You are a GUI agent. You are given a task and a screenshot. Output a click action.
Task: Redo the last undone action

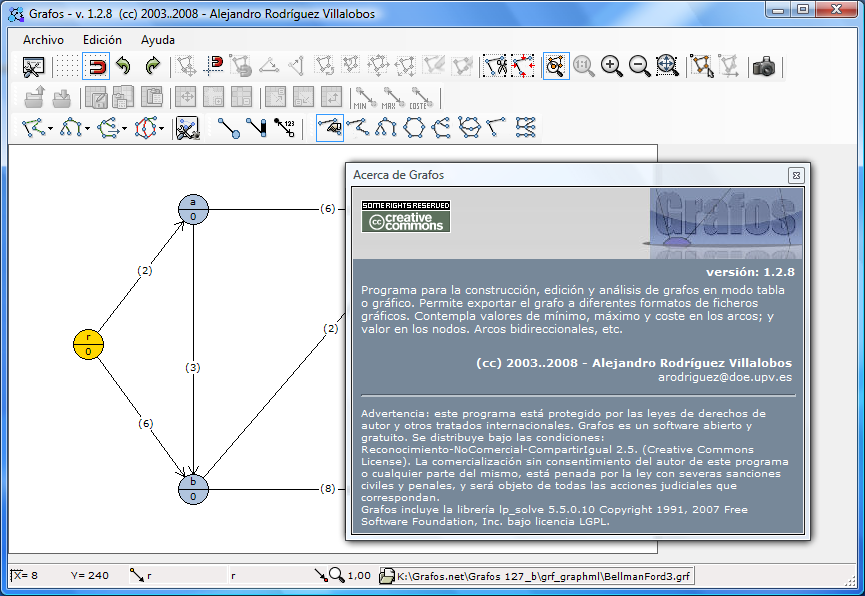pos(152,67)
